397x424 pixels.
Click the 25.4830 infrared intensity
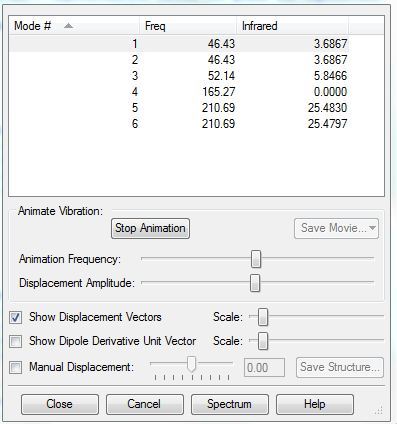(328, 108)
